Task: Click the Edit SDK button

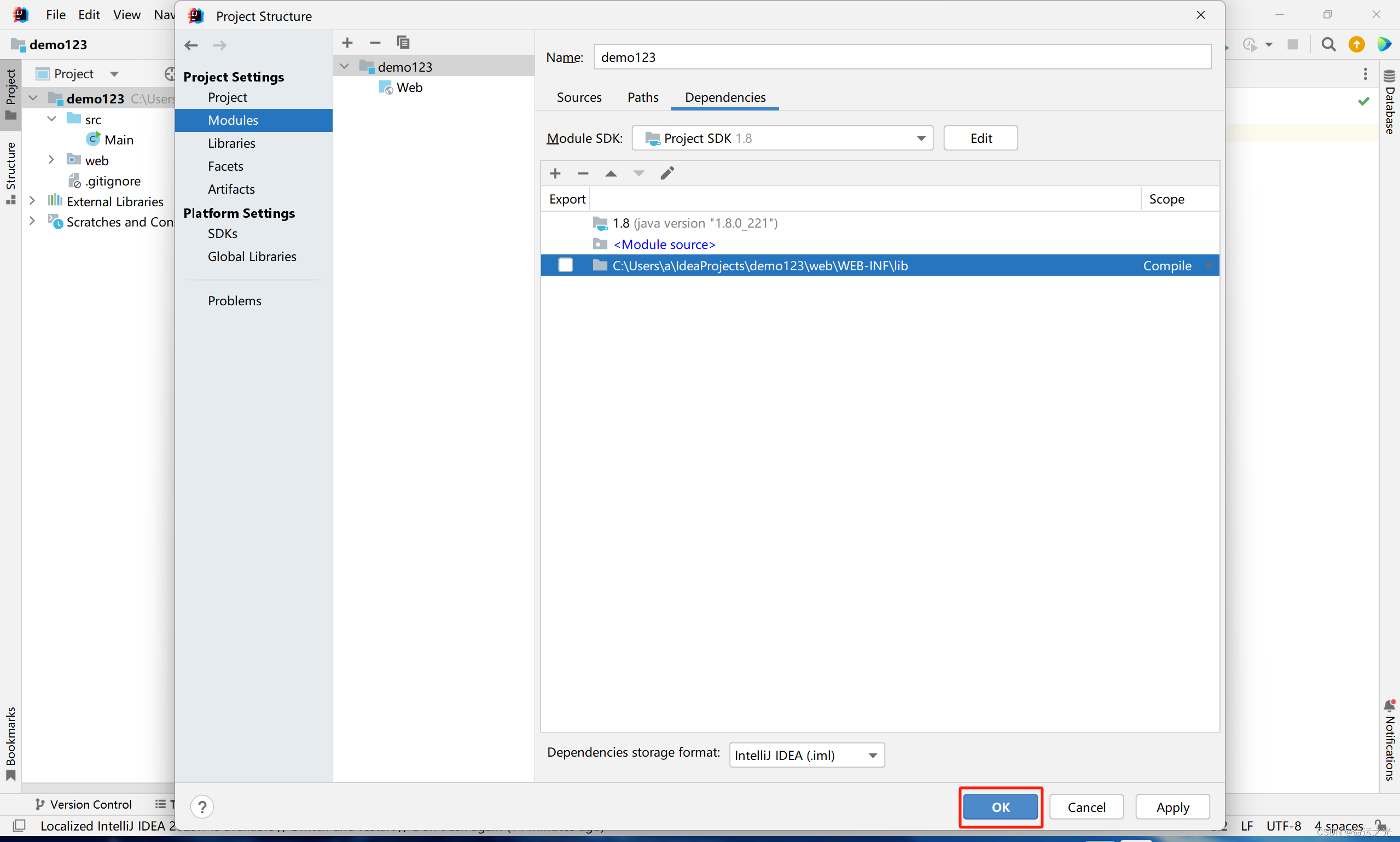Action: pyautogui.click(x=980, y=138)
